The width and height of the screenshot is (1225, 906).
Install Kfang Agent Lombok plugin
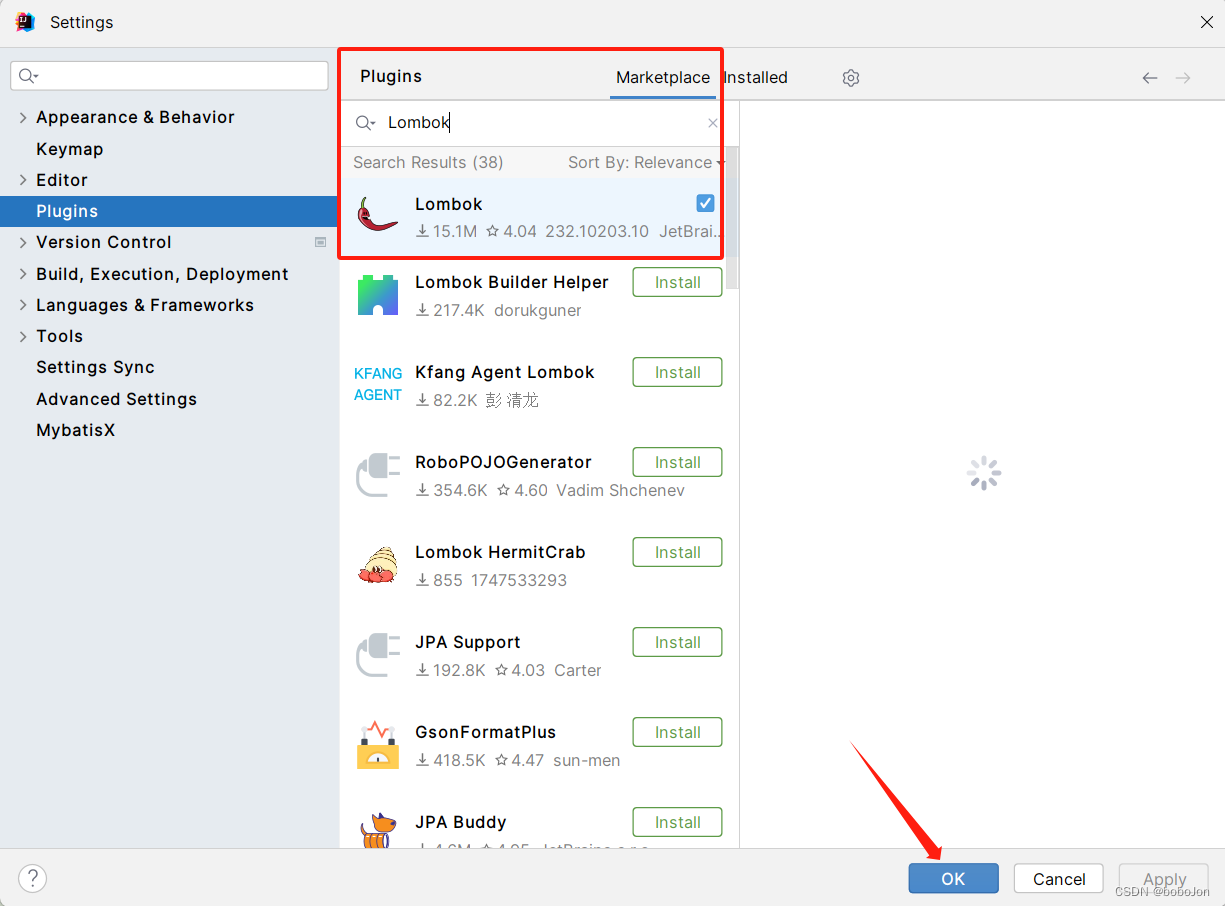click(x=677, y=372)
